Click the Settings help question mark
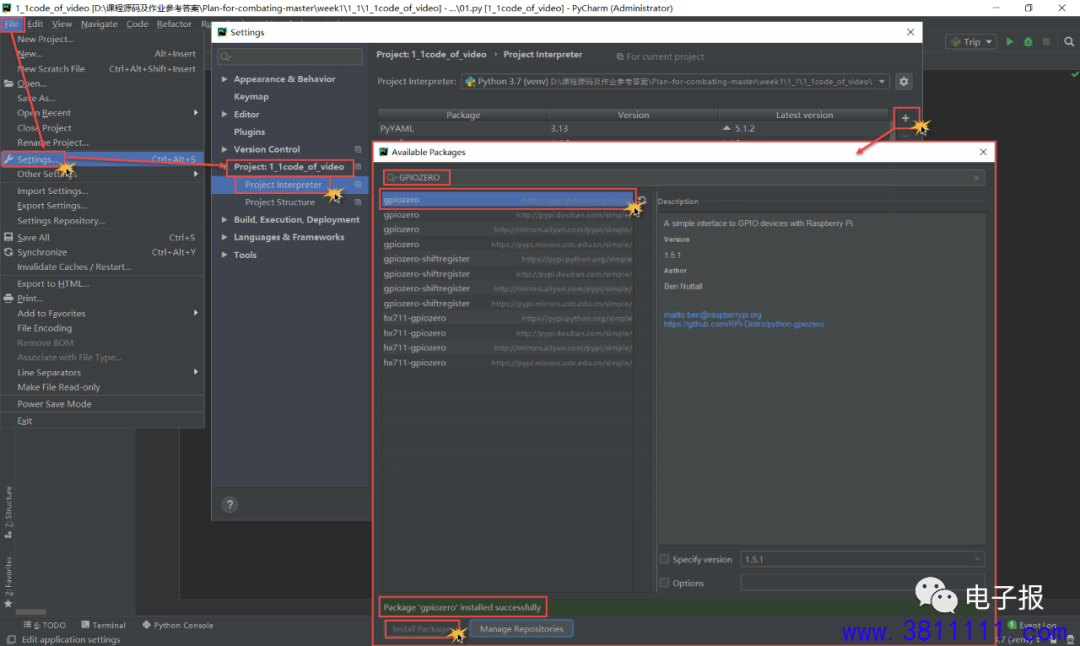This screenshot has width=1080, height=646. click(x=230, y=504)
